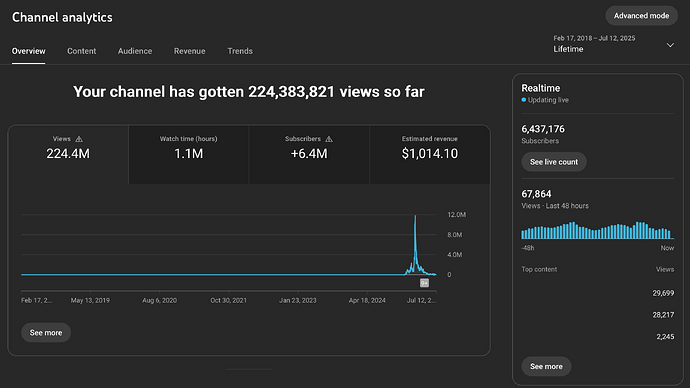Switch to the Content tab
The image size is (690, 388).
tap(81, 51)
